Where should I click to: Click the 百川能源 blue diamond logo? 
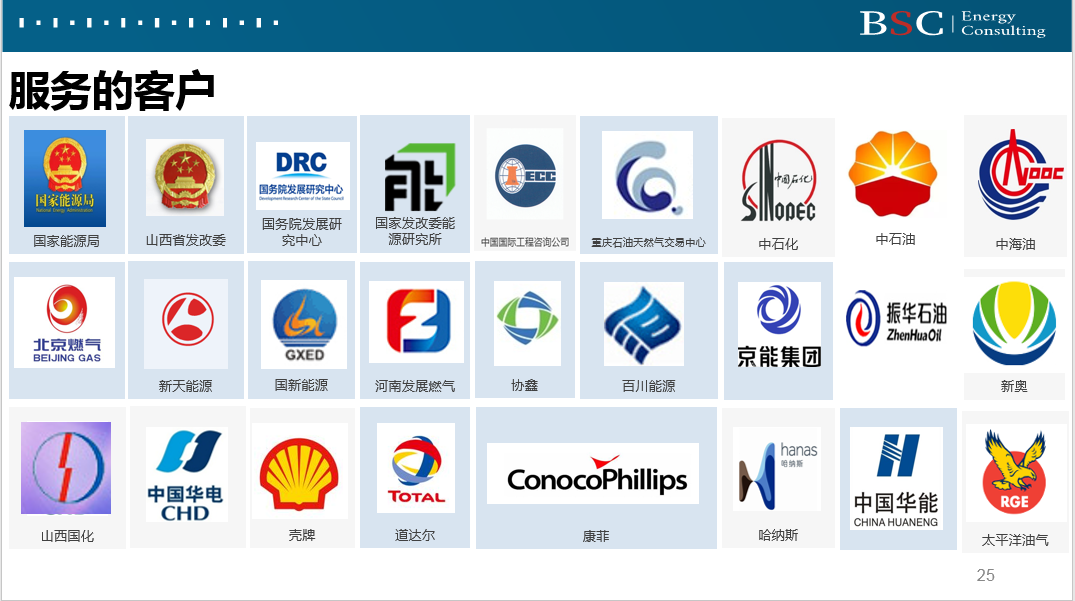tap(643, 324)
